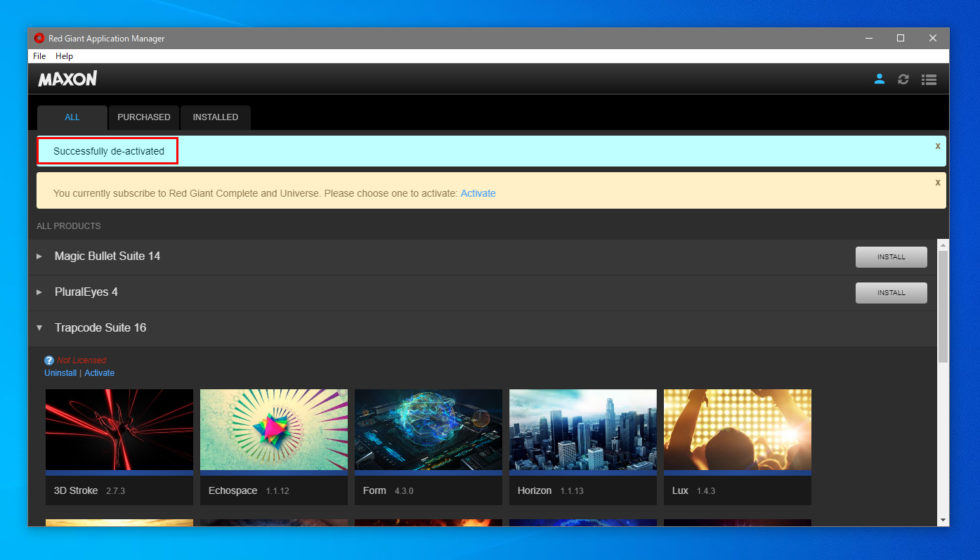The height and width of the screenshot is (560, 980).
Task: Switch to the INSTALLED tab
Action: pyautogui.click(x=215, y=118)
